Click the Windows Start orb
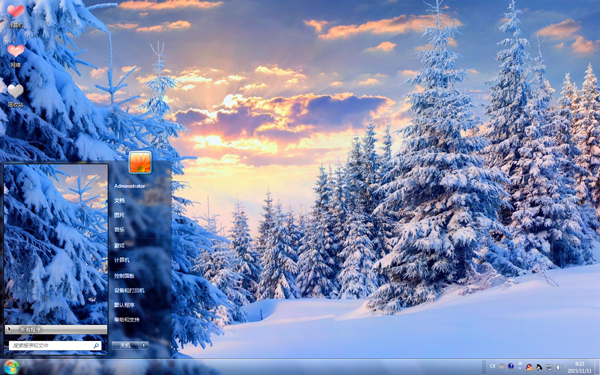This screenshot has height=375, width=600. click(11, 367)
